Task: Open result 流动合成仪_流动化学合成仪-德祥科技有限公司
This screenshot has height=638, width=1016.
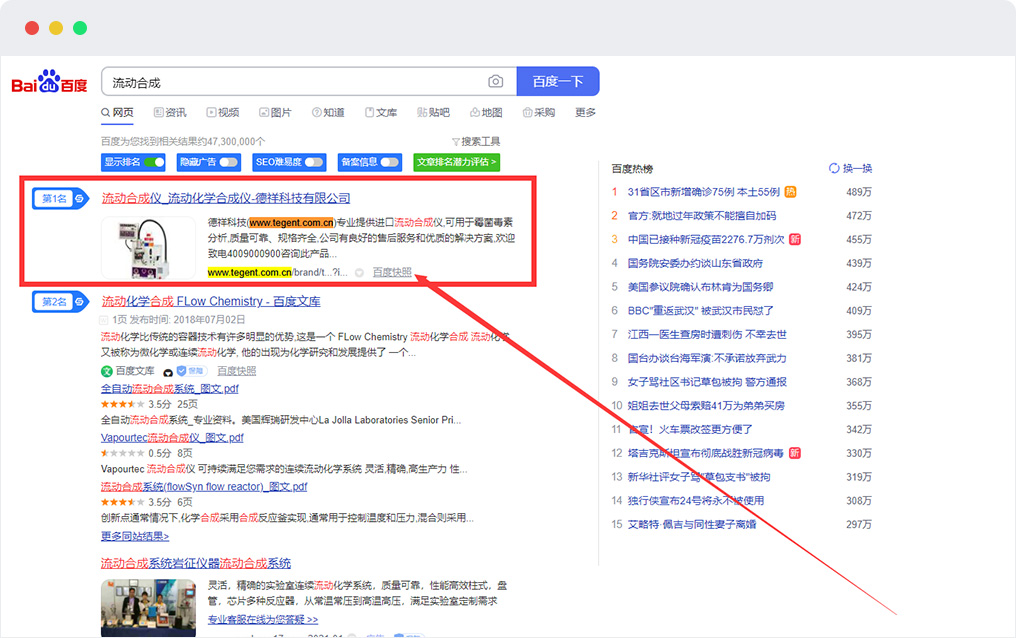Action: tap(226, 198)
